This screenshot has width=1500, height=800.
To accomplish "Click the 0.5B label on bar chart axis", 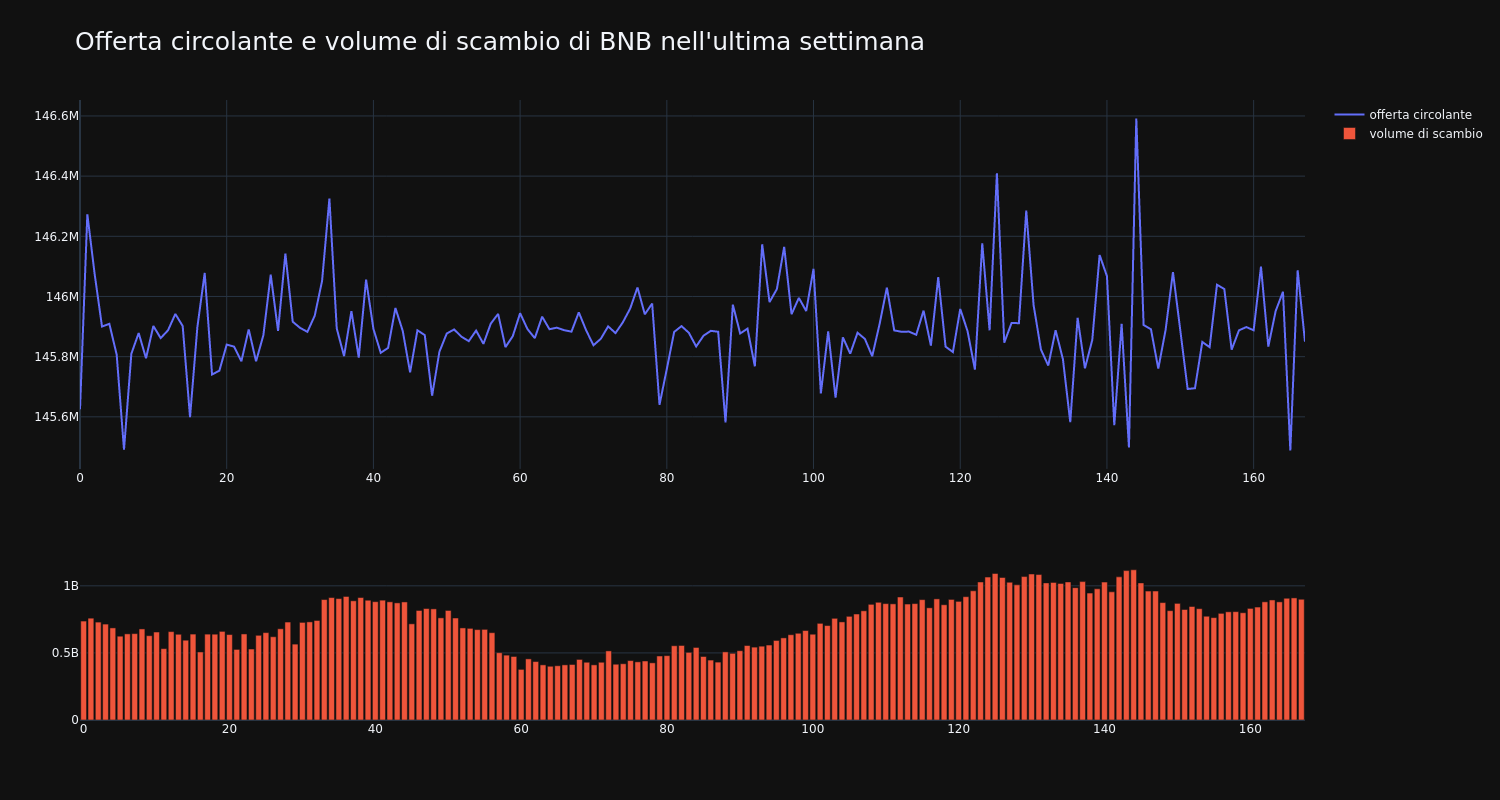I will pyautogui.click(x=65, y=653).
